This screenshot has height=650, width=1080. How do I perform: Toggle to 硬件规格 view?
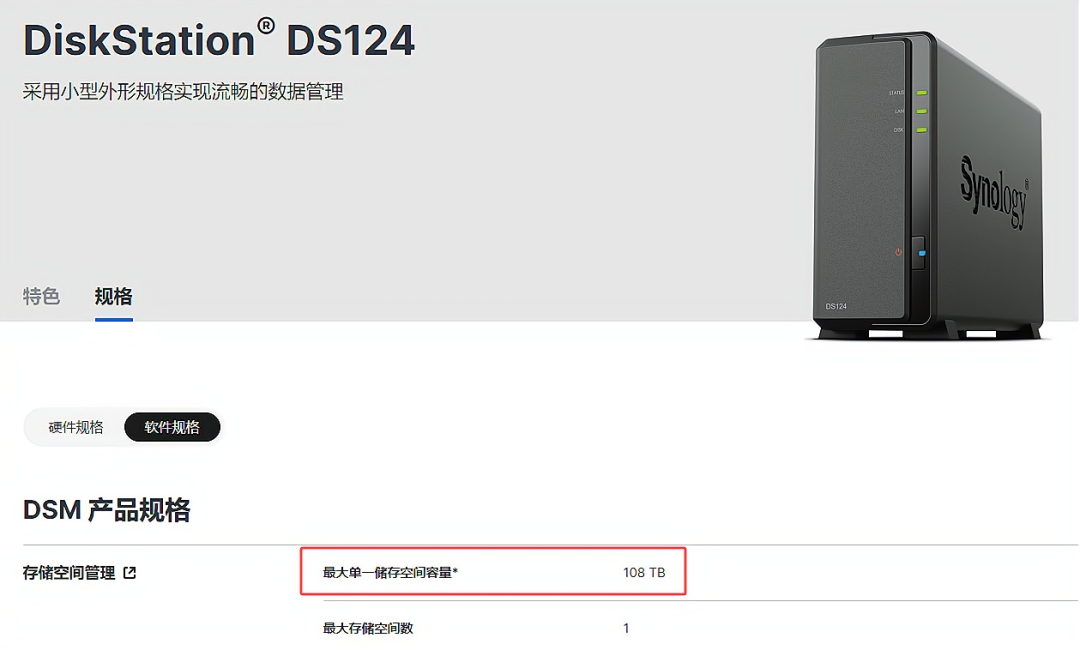76,428
